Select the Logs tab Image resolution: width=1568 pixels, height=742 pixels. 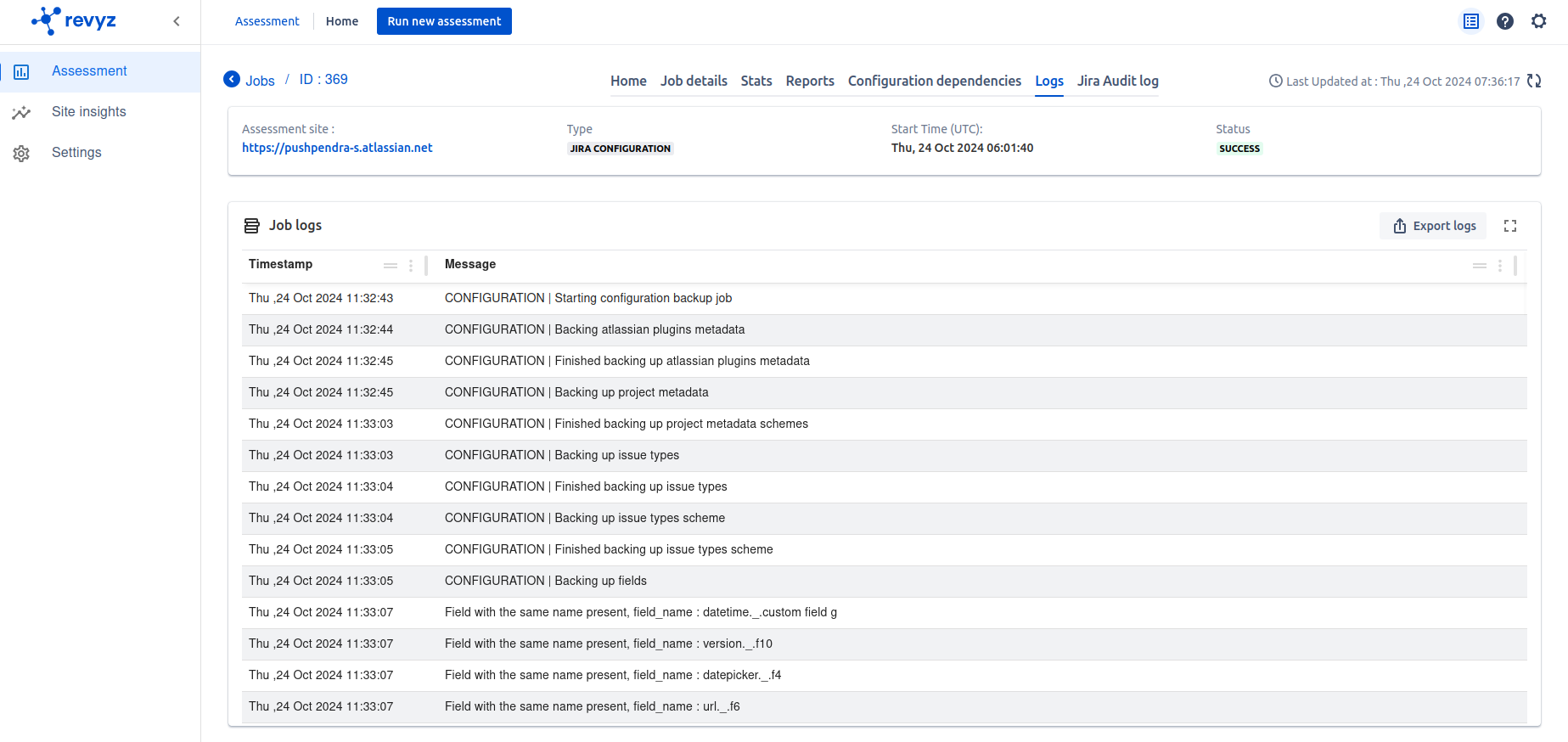click(1049, 81)
